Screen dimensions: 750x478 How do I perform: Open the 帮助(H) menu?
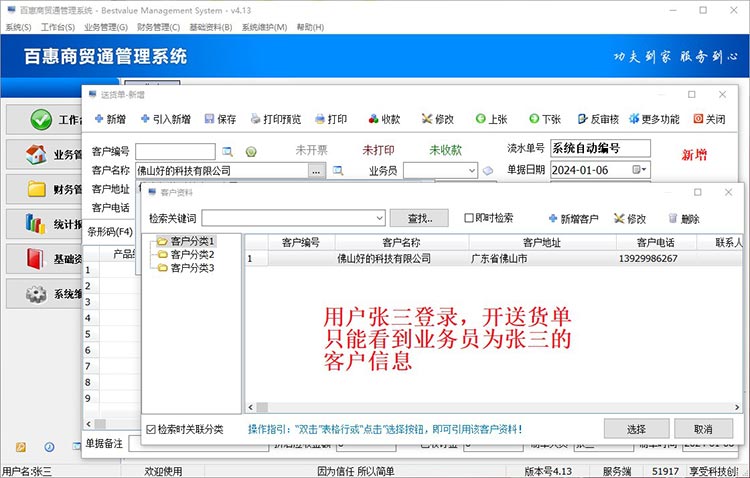310,27
